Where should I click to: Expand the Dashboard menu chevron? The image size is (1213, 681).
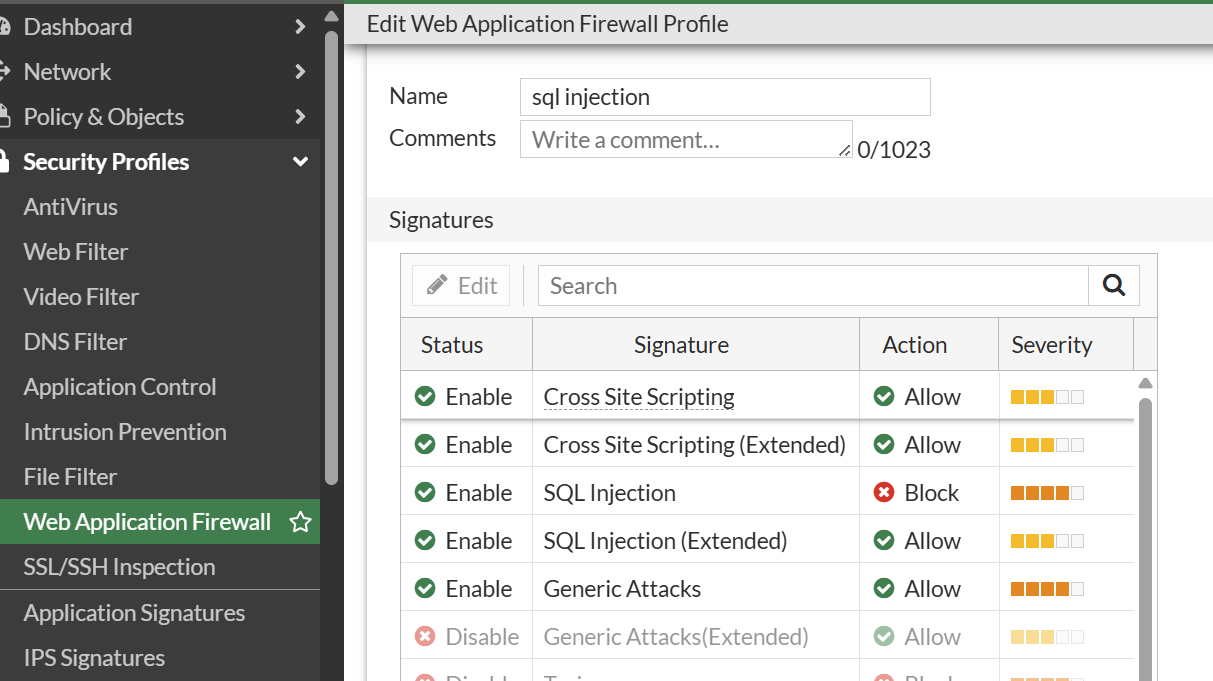pos(300,27)
